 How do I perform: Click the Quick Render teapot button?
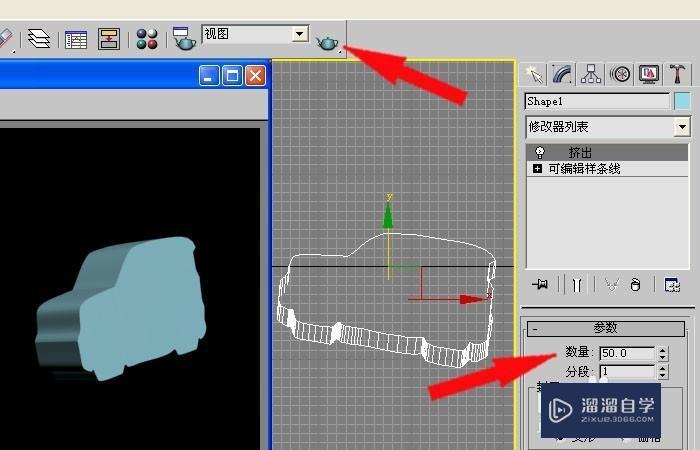[x=327, y=43]
